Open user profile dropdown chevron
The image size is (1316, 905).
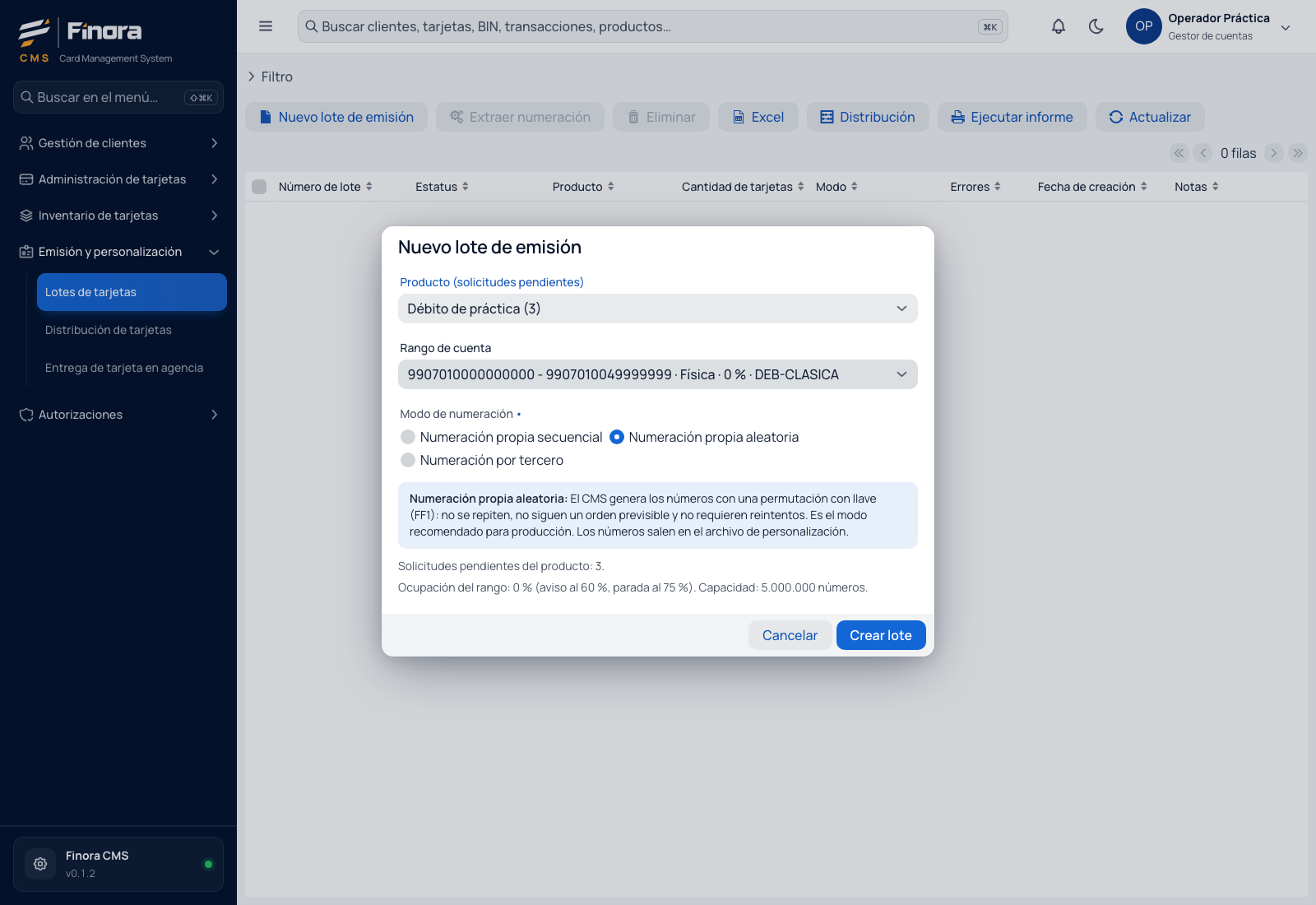(x=1286, y=27)
